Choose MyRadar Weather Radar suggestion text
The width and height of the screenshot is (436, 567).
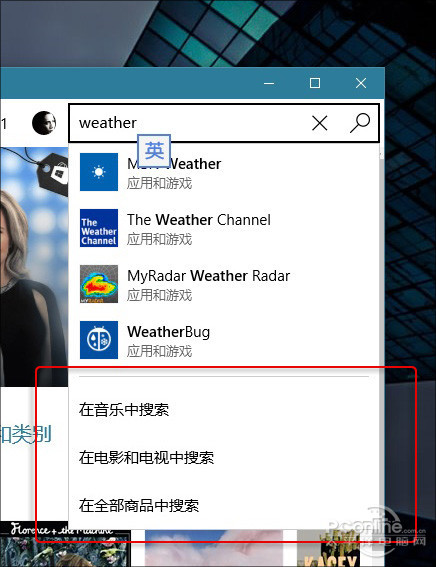pos(209,276)
